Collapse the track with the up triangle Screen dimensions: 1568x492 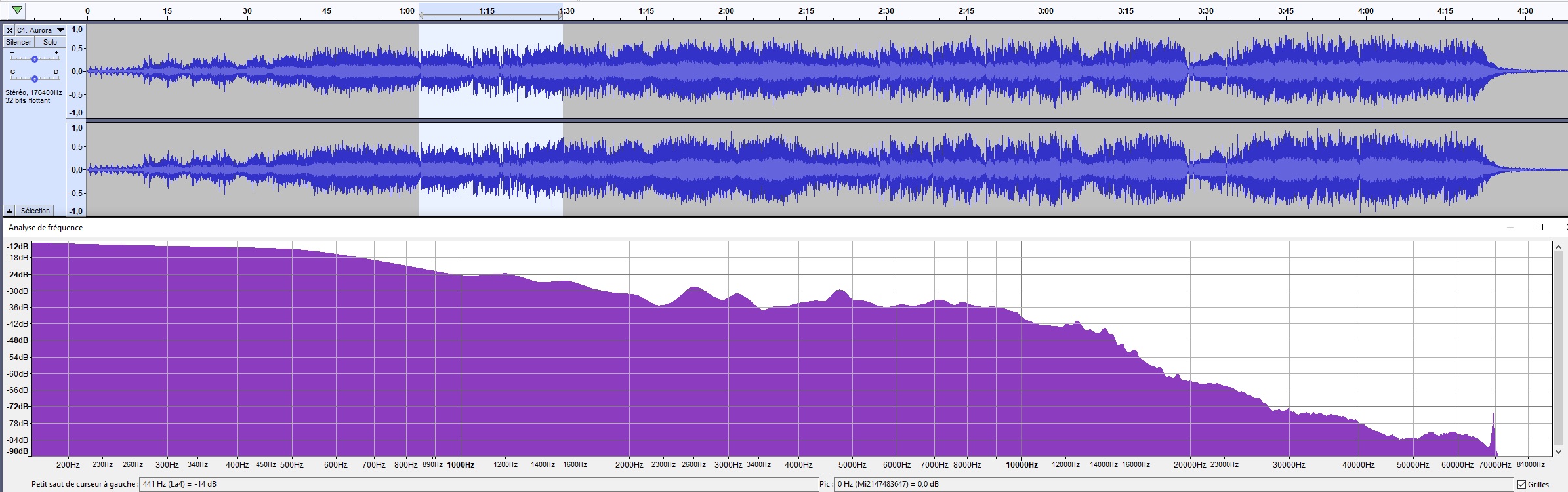(9, 211)
